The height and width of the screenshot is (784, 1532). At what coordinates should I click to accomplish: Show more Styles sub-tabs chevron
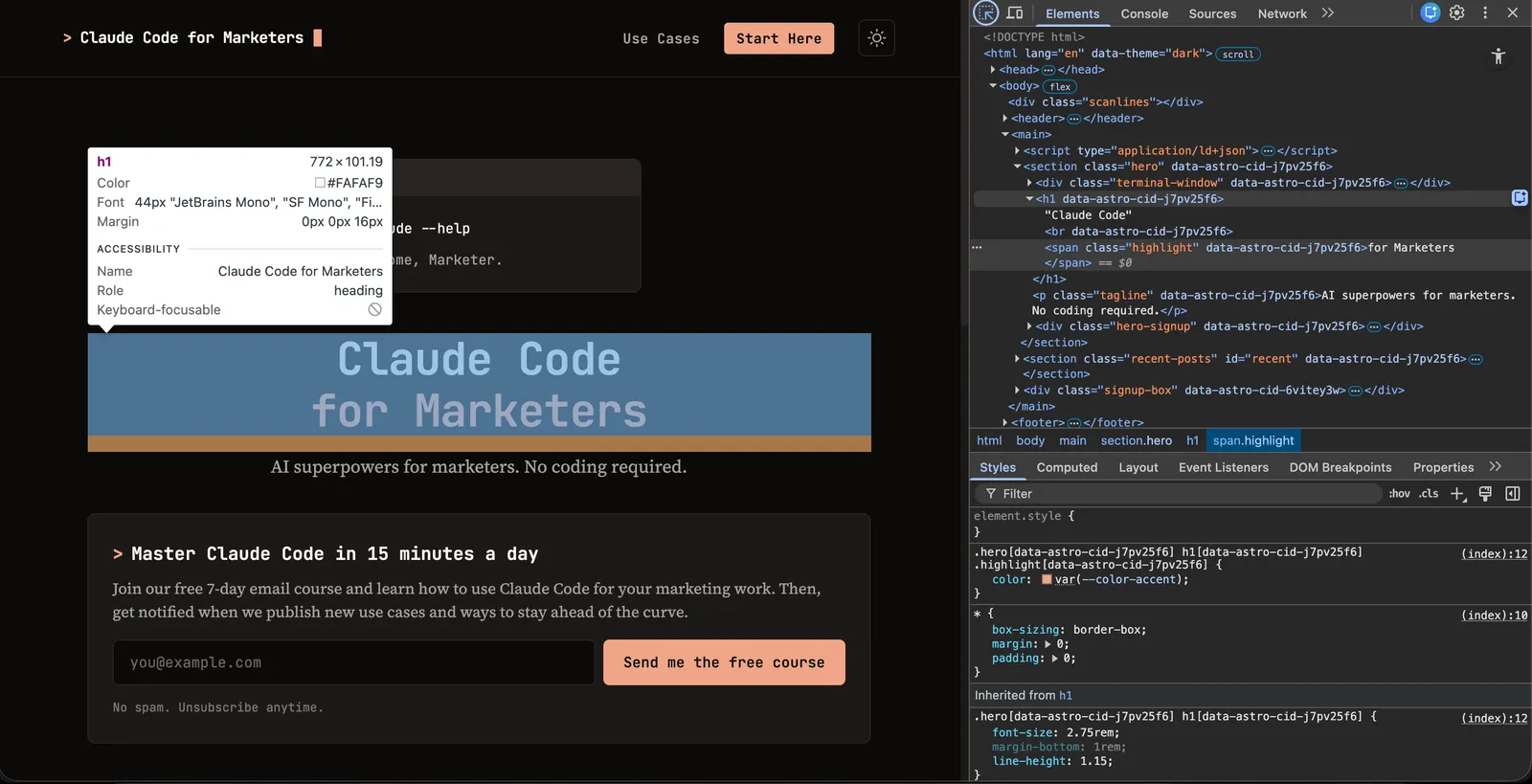pos(1496,466)
